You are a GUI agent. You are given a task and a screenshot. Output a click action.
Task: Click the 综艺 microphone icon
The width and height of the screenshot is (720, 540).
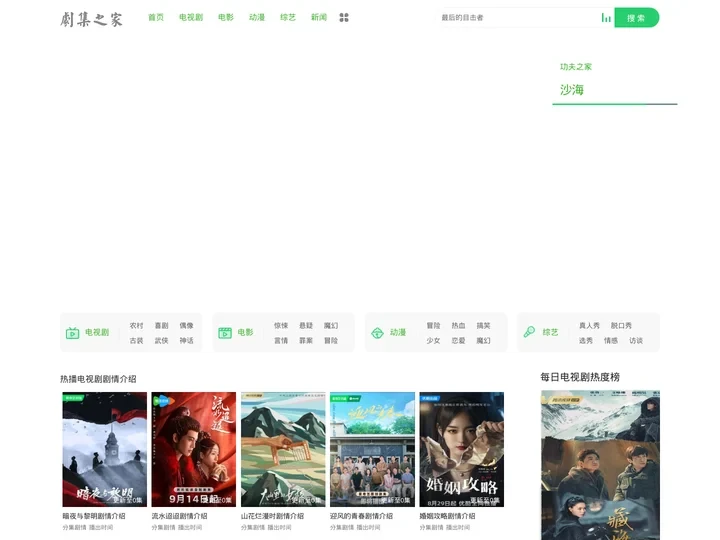pyautogui.click(x=529, y=332)
